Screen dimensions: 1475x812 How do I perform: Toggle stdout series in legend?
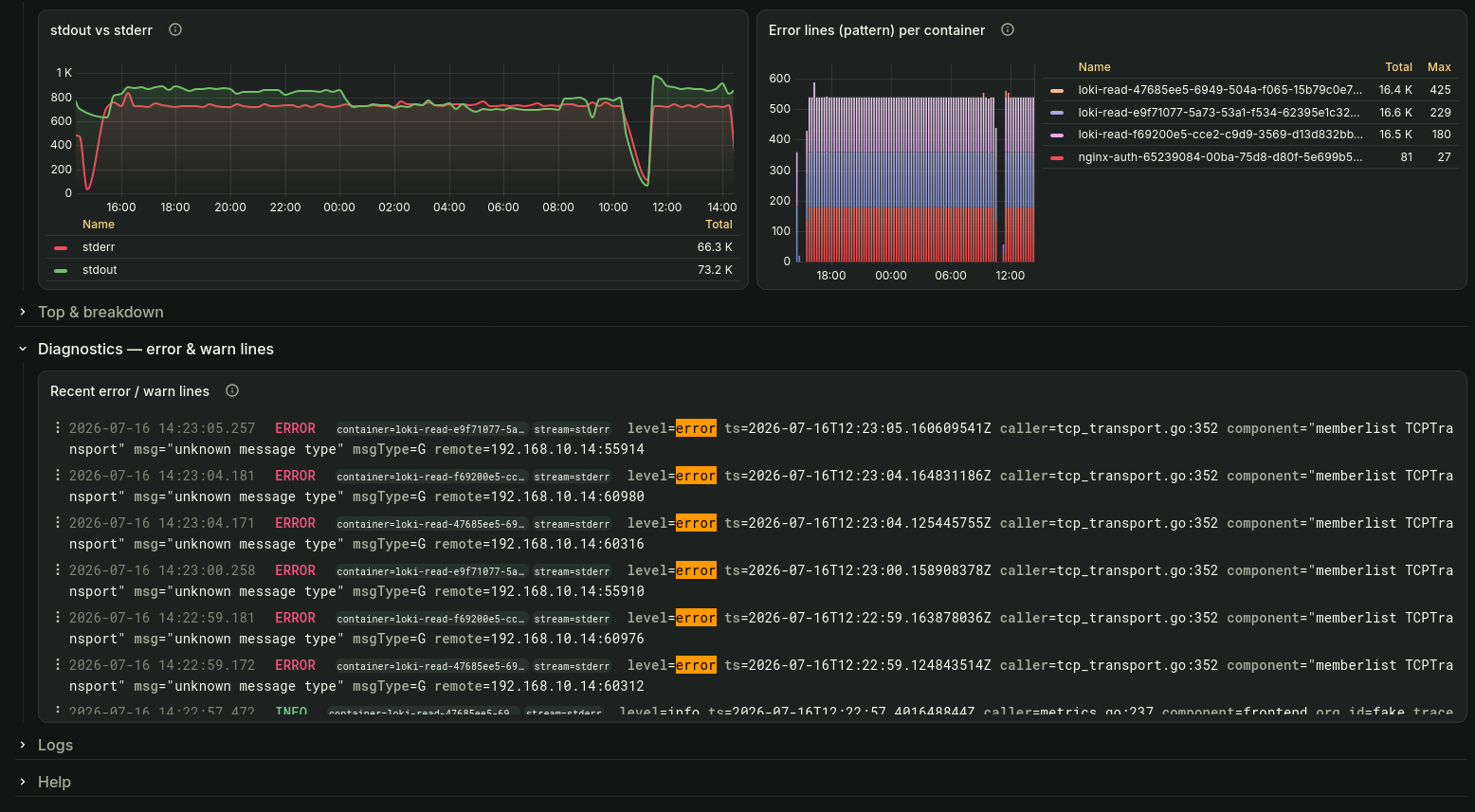100,270
